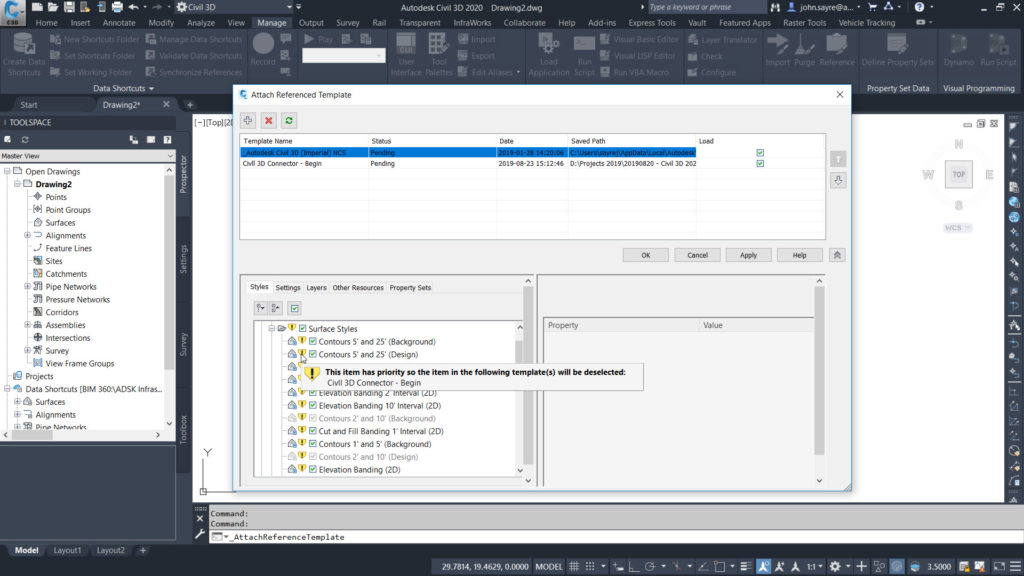Uncheck Load for Autodesk Civil 3D (Imperial) NCS template
1024x576 pixels.
(760, 153)
